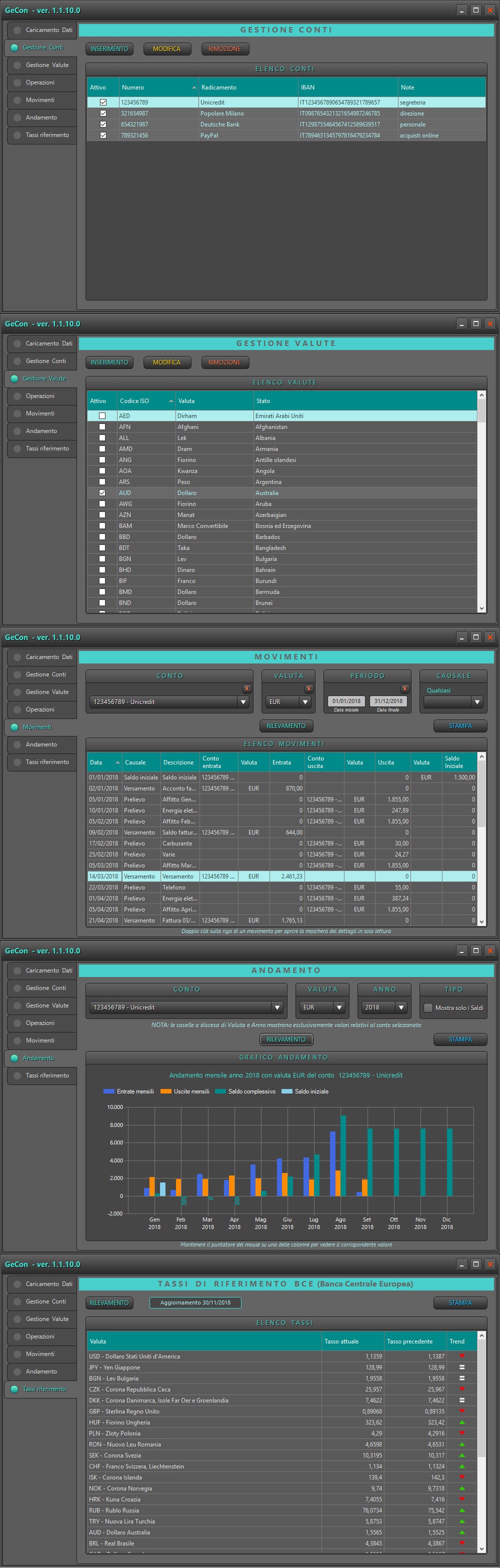Viewport: 500px width, 1568px height.
Task: Click the trend arrow for GBP Sterlina
Action: click(461, 1411)
